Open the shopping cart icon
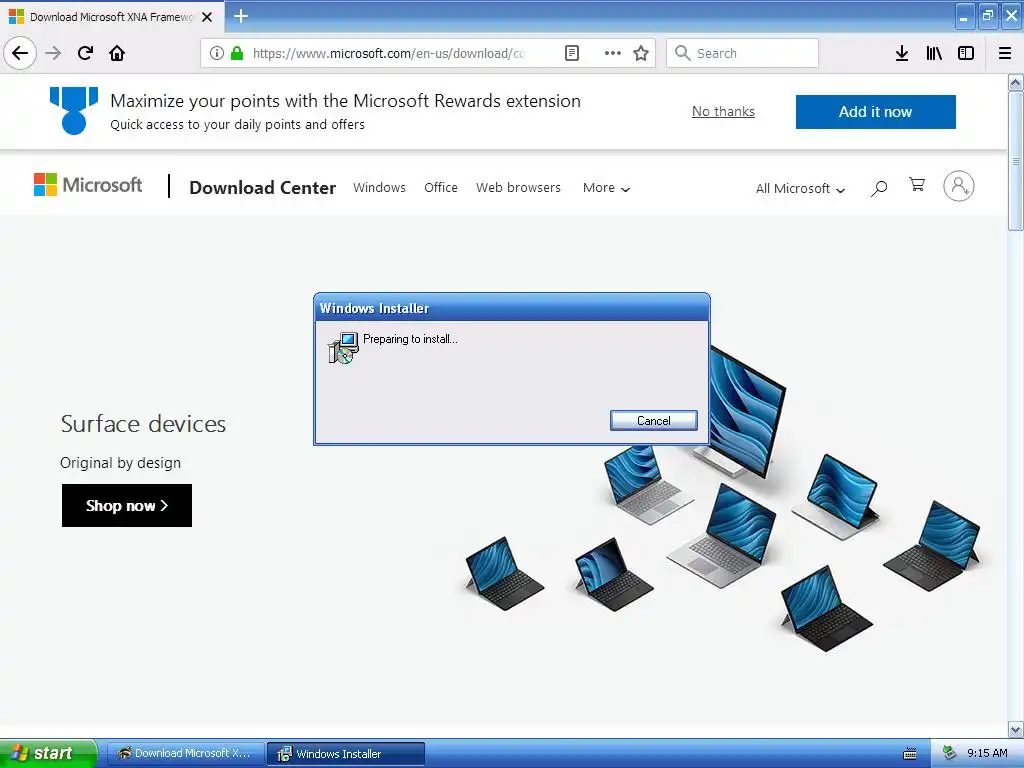Image resolution: width=1024 pixels, height=768 pixels. [x=917, y=185]
